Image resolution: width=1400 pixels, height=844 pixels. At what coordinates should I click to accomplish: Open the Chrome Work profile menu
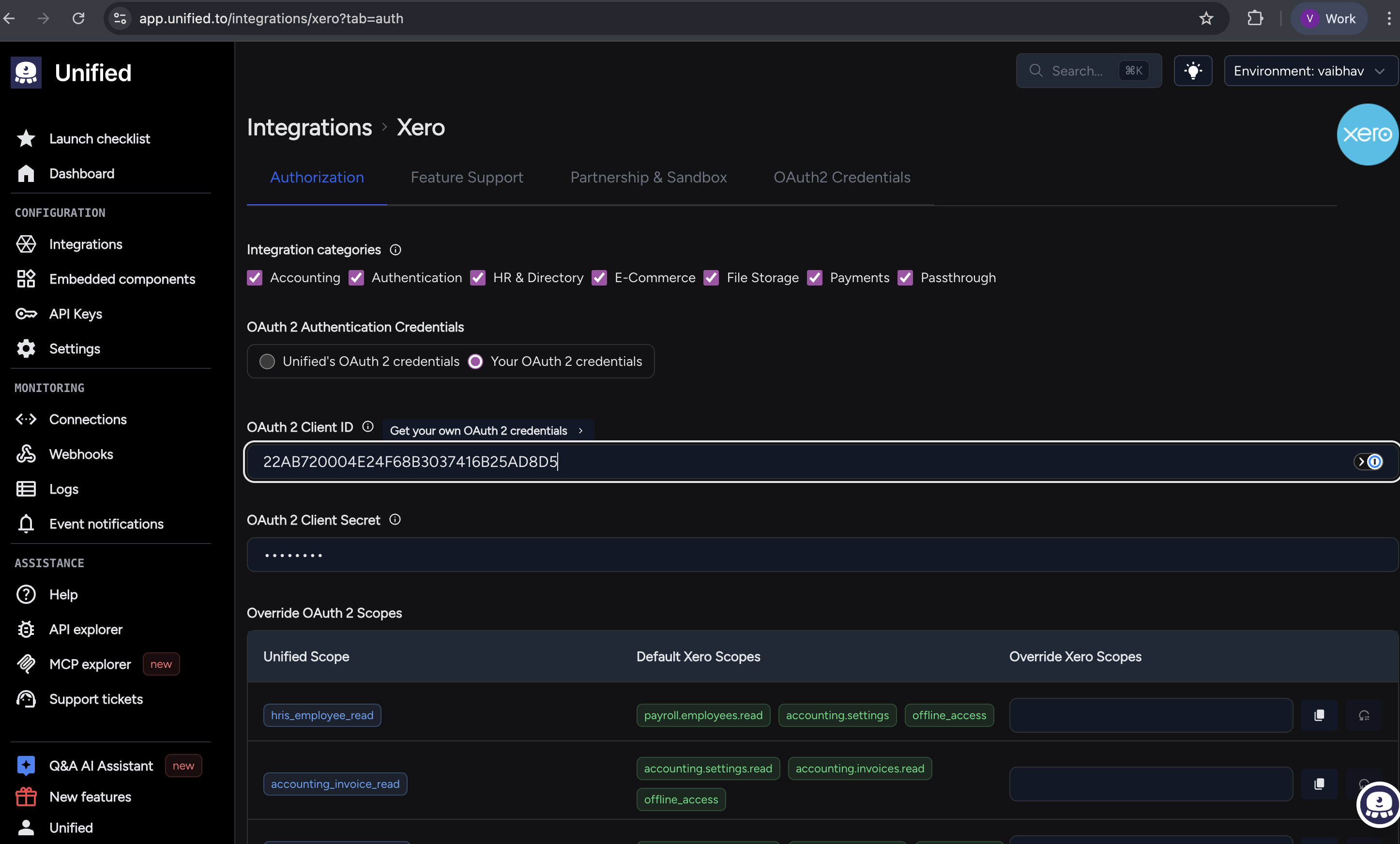(x=1328, y=18)
